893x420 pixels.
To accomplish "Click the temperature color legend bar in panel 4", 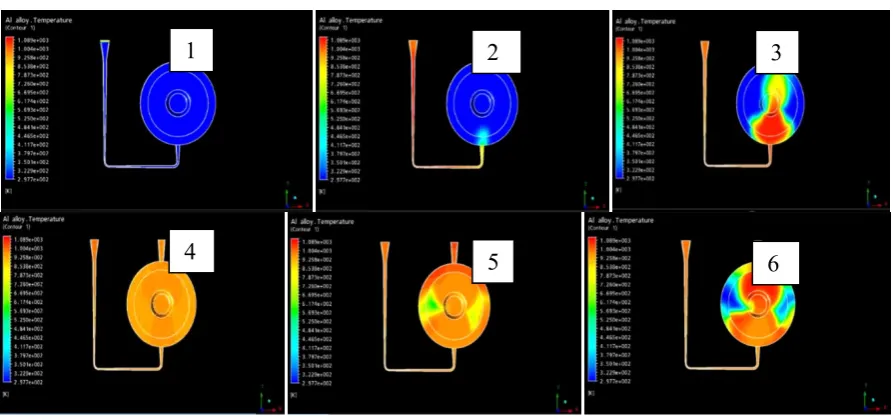I will (x=9, y=310).
